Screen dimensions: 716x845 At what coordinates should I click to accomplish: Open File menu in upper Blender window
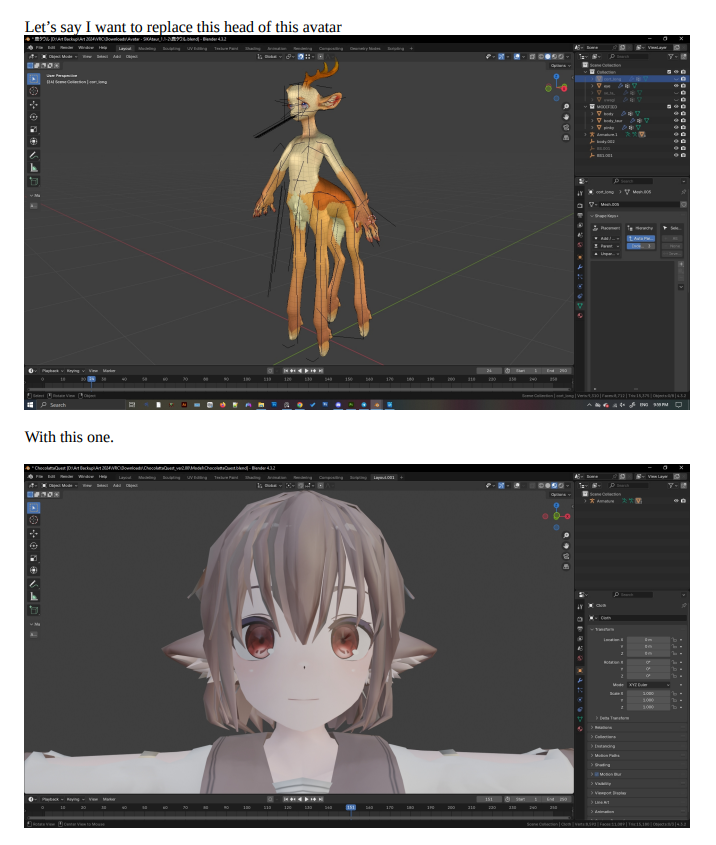point(39,48)
